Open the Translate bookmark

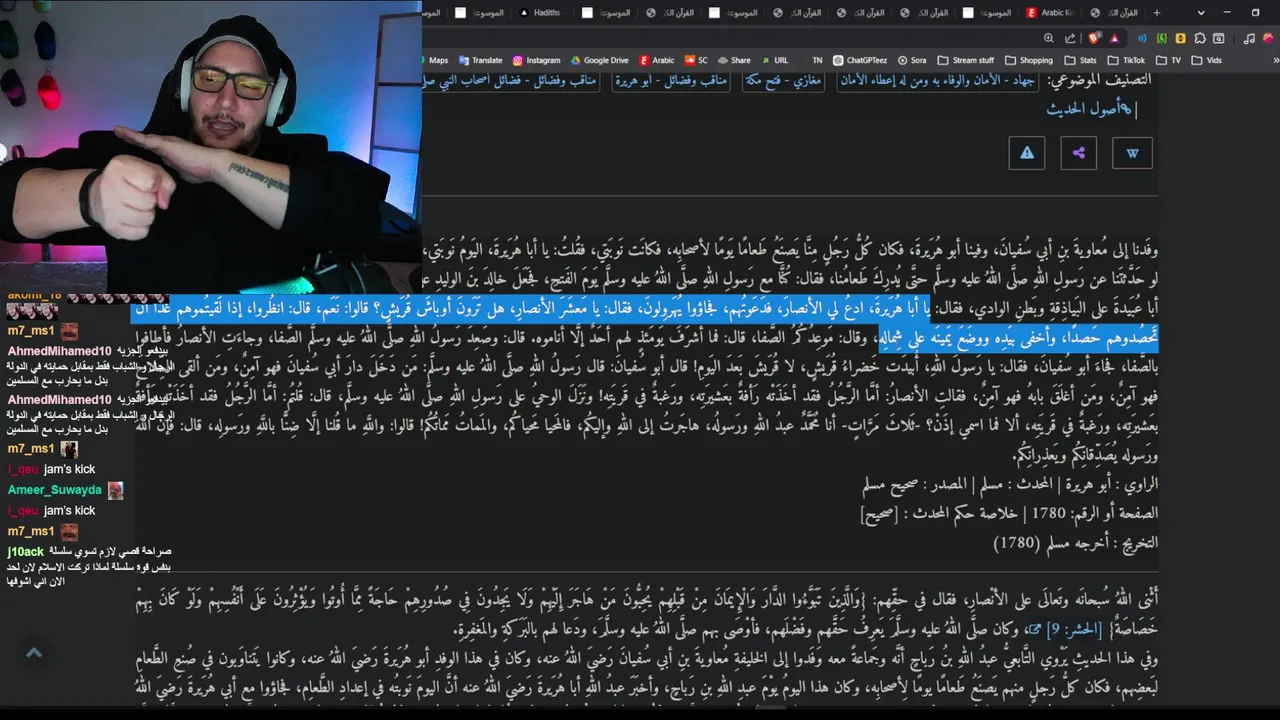click(x=479, y=60)
